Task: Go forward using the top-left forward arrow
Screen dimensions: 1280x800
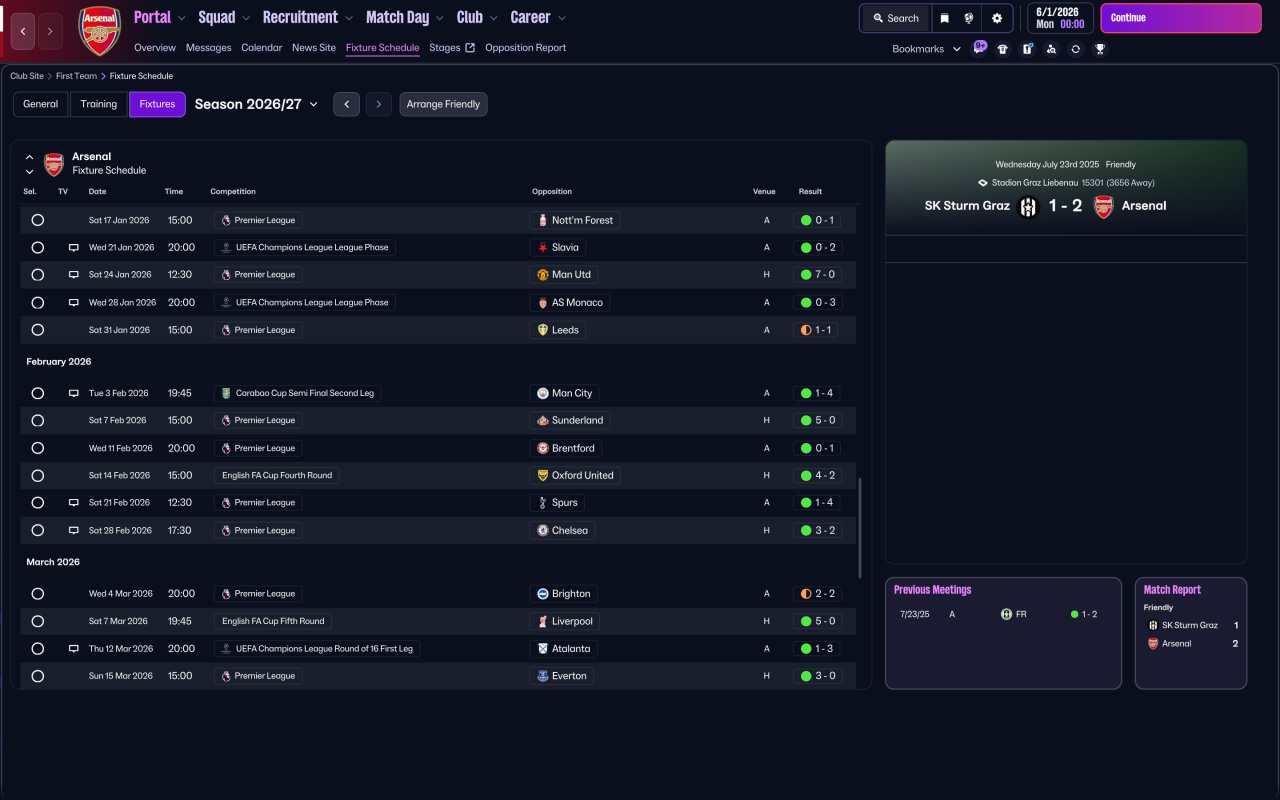Action: [x=50, y=31]
